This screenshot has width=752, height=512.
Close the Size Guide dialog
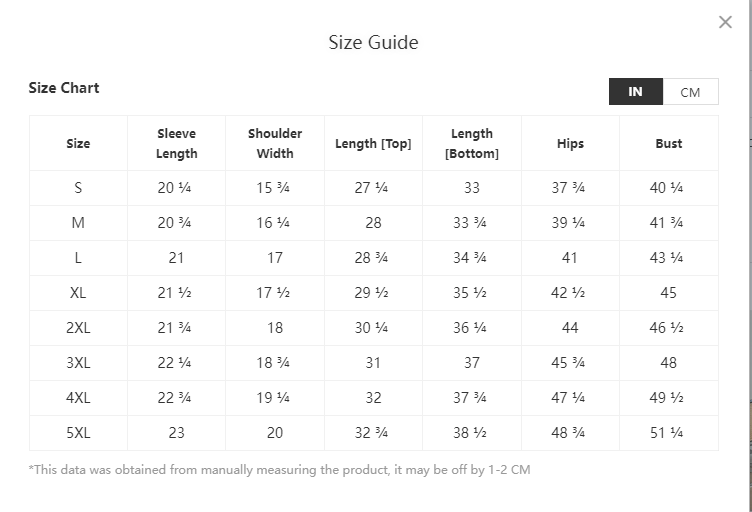[x=725, y=23]
